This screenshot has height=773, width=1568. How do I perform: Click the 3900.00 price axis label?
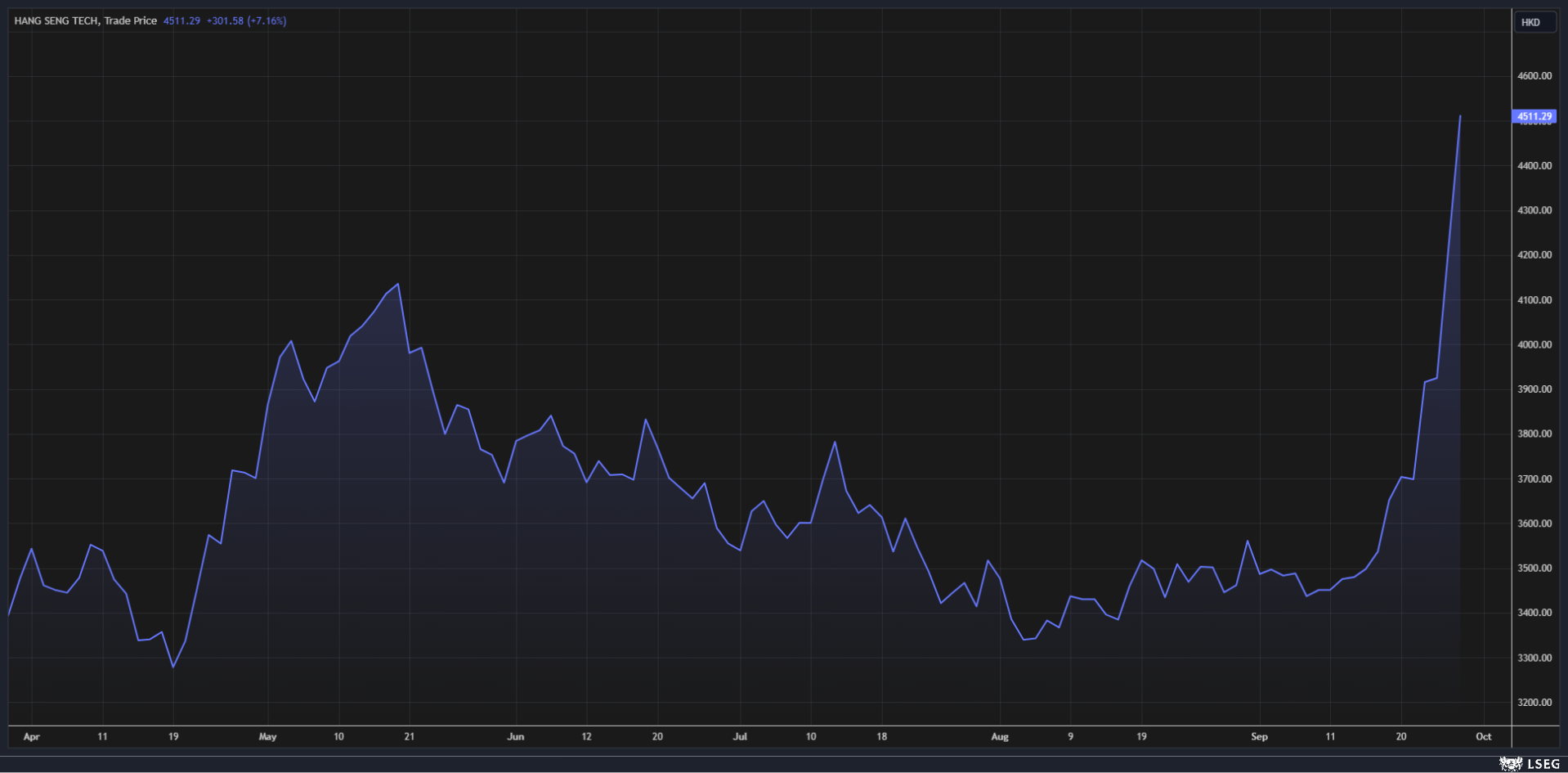pyautogui.click(x=1534, y=389)
